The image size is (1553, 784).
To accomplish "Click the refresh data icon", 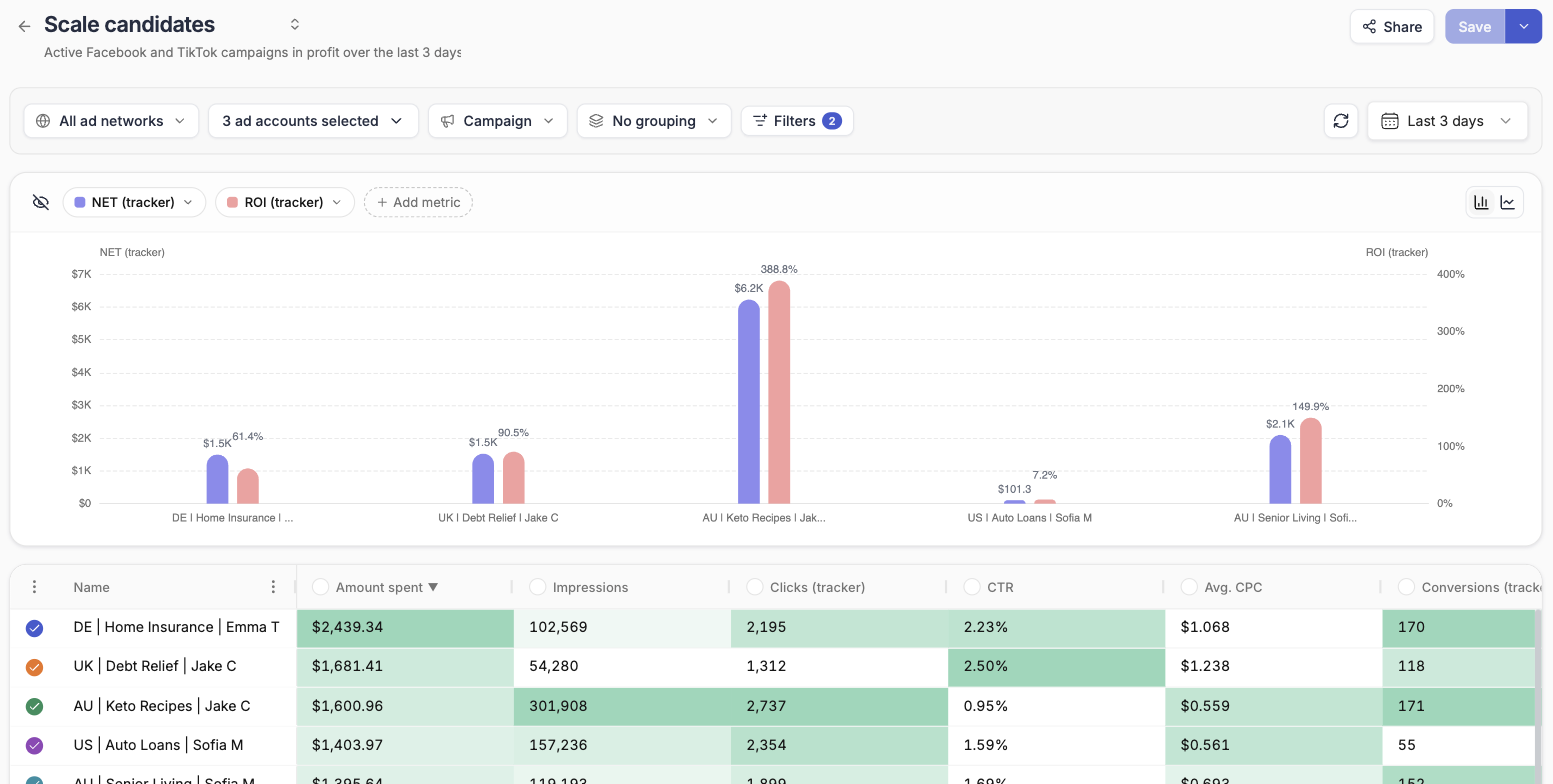I will (x=1341, y=121).
